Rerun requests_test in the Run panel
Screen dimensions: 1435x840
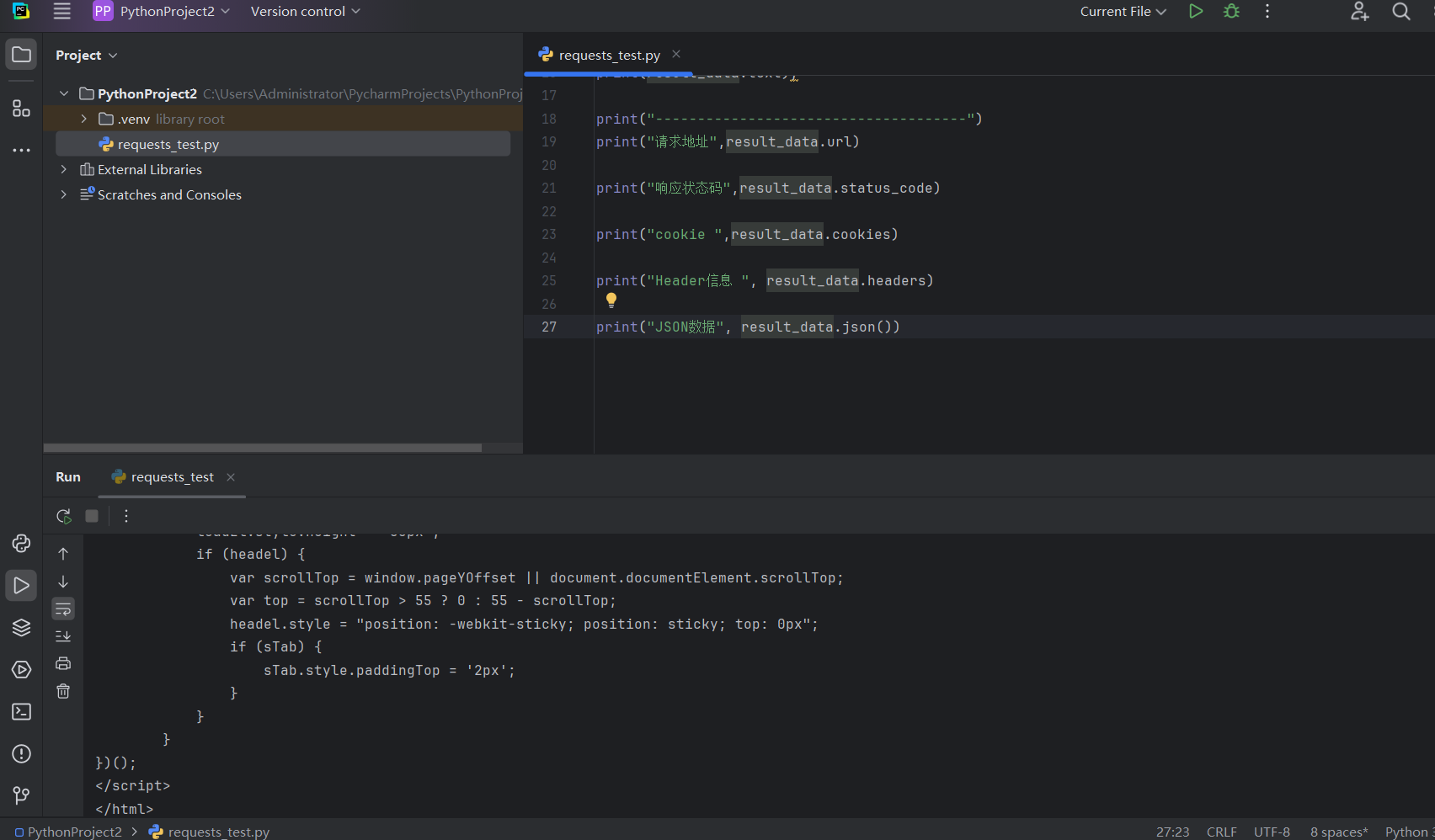point(63,516)
